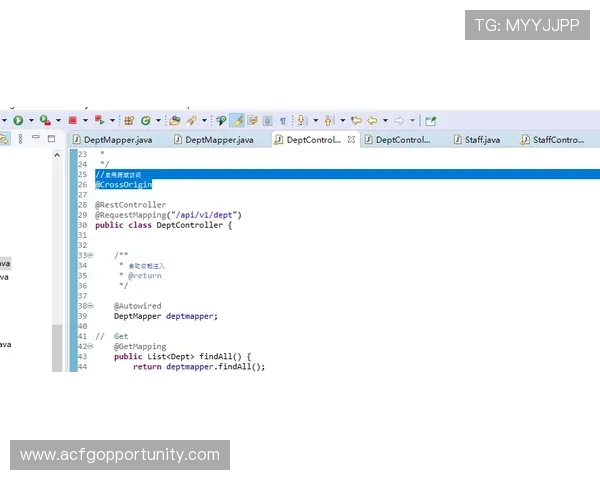Toggle the highlighted Mark Occurrences button

[237, 120]
